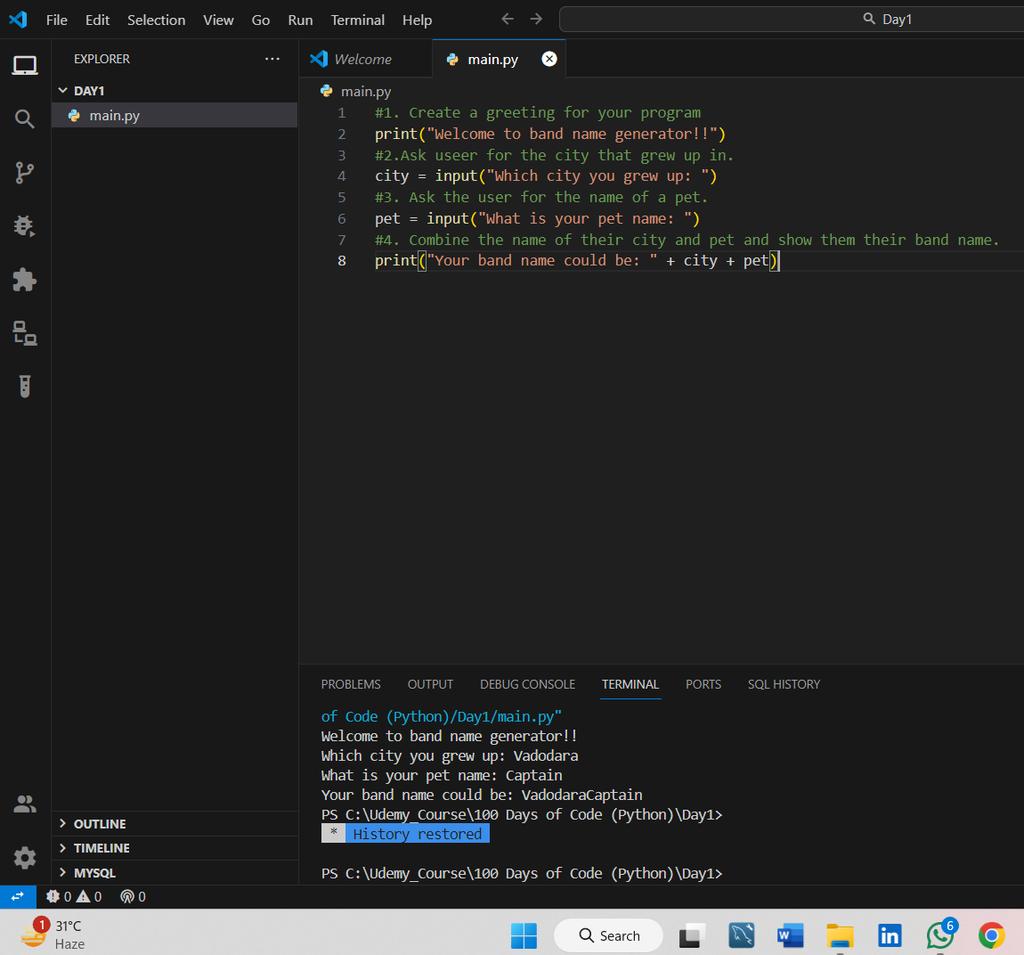Go back with the left arrow
The image size is (1024, 955).
pos(507,19)
